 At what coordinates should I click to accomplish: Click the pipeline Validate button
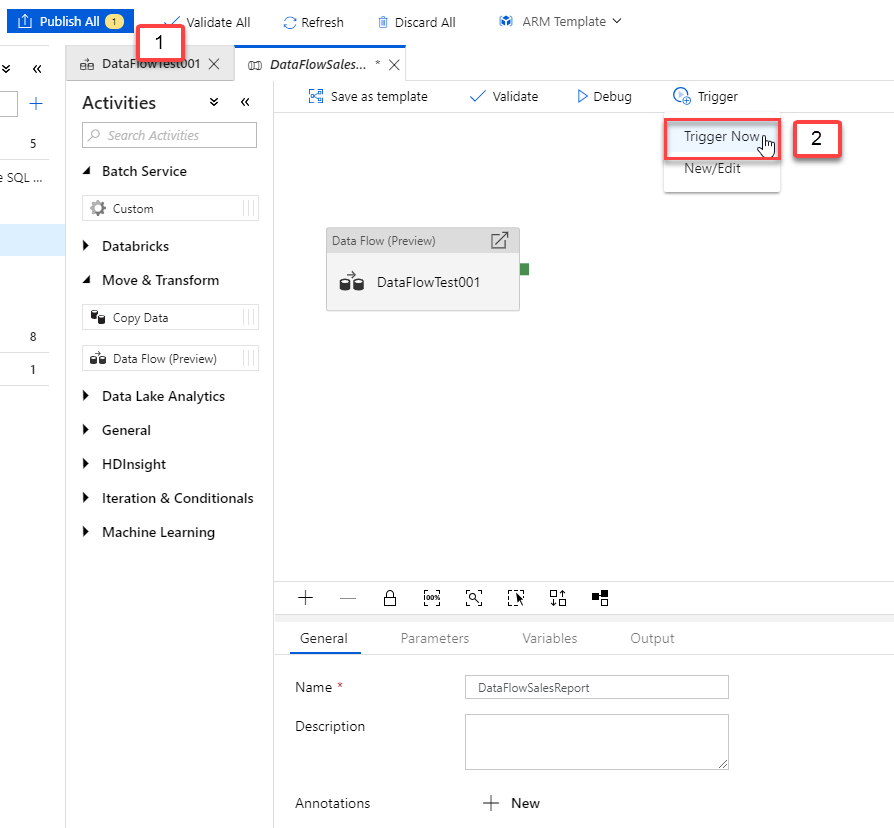point(504,96)
